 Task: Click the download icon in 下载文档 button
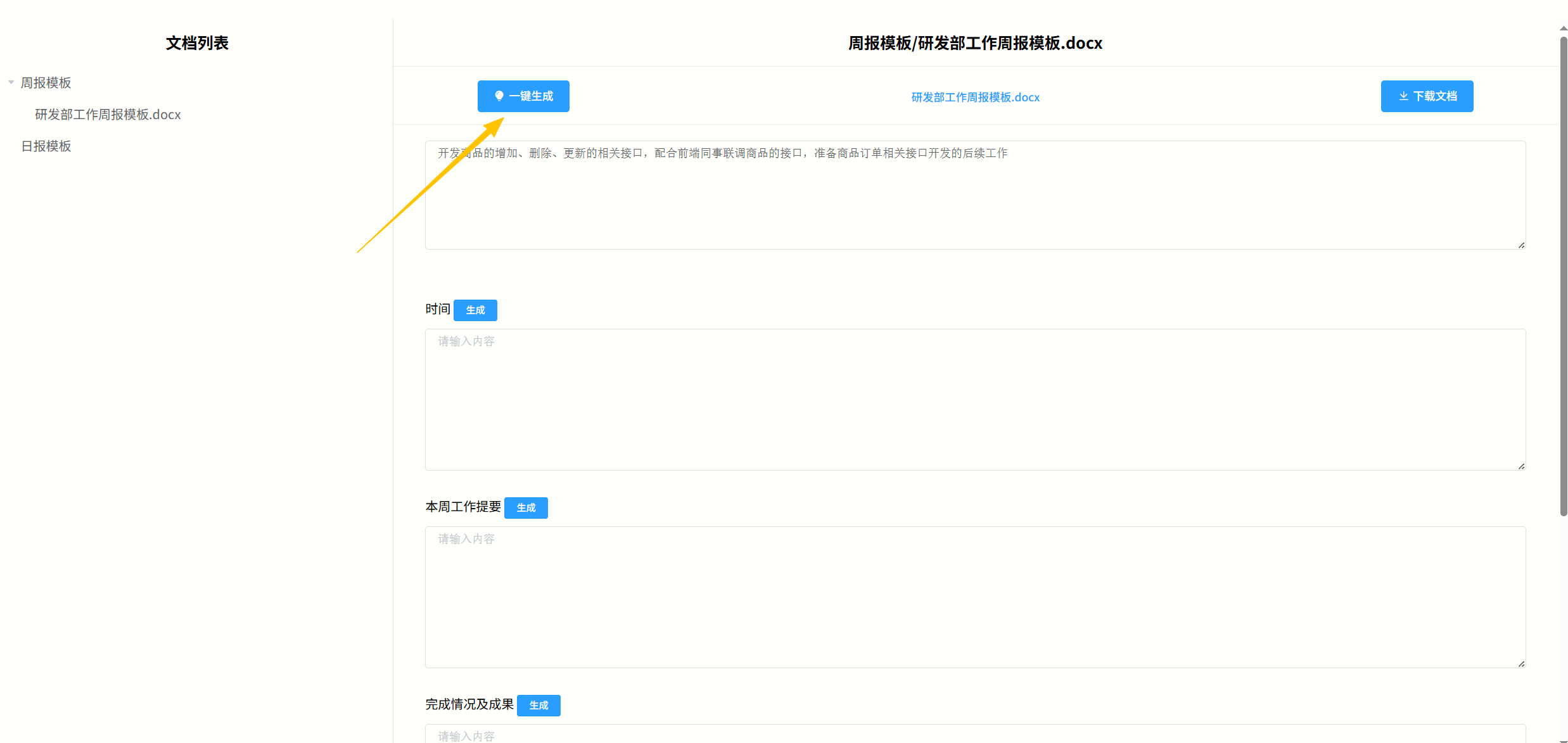coord(1403,96)
